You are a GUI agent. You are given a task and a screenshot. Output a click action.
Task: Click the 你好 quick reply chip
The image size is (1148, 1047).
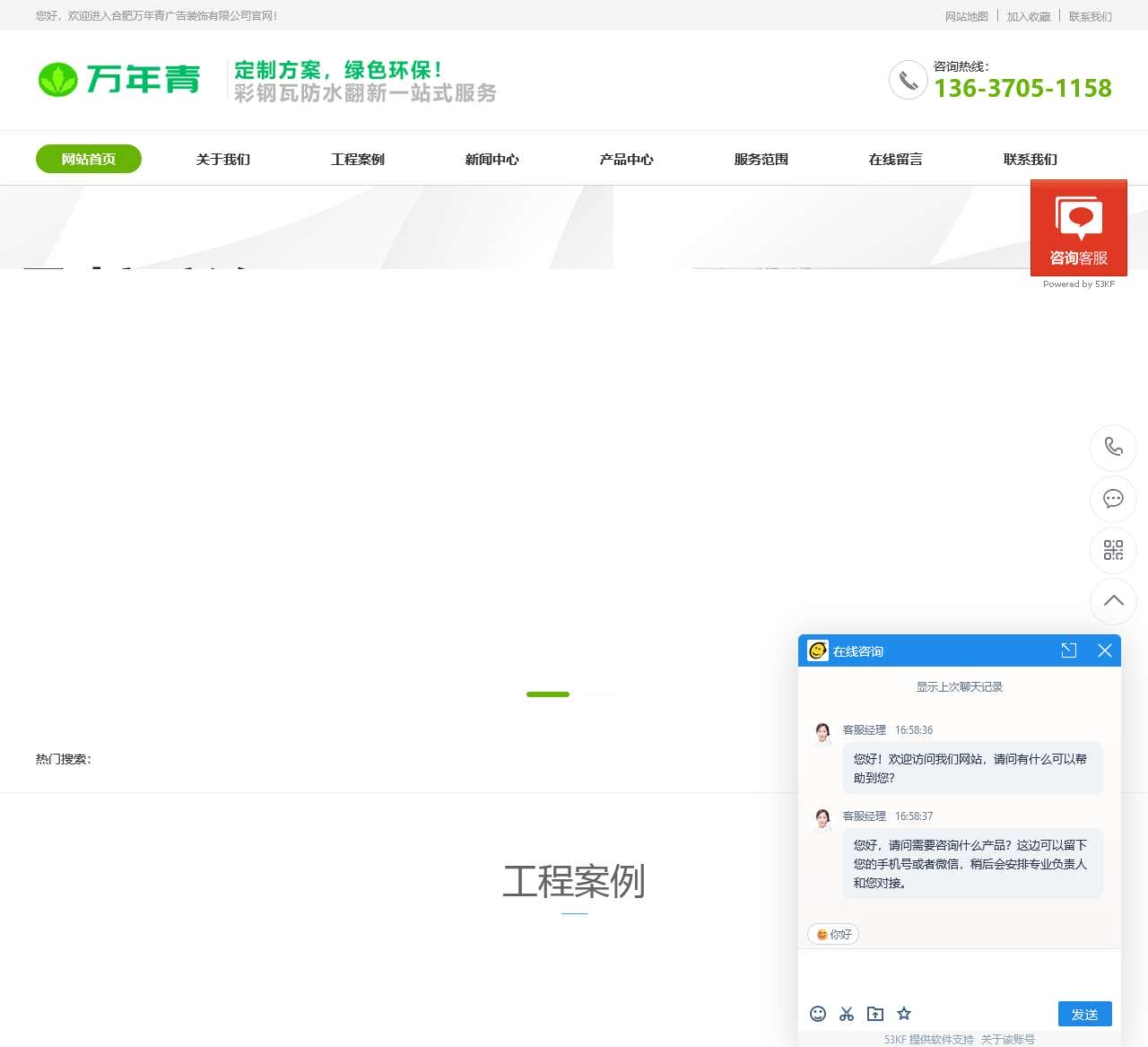coord(833,934)
